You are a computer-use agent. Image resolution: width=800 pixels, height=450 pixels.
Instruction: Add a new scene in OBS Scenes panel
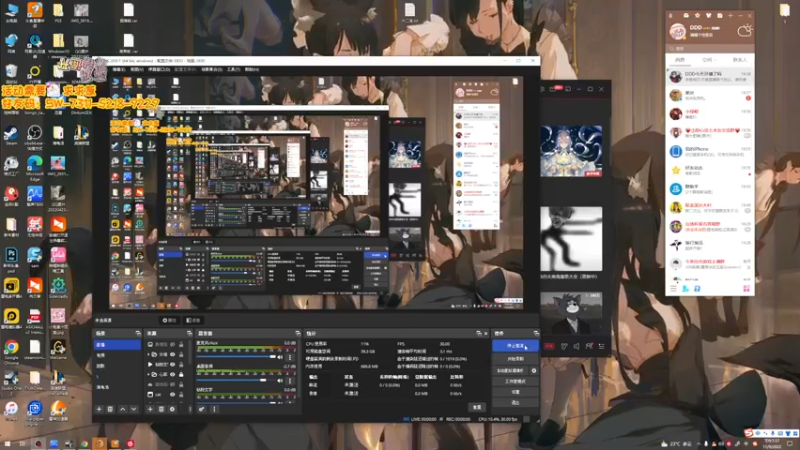(99, 409)
